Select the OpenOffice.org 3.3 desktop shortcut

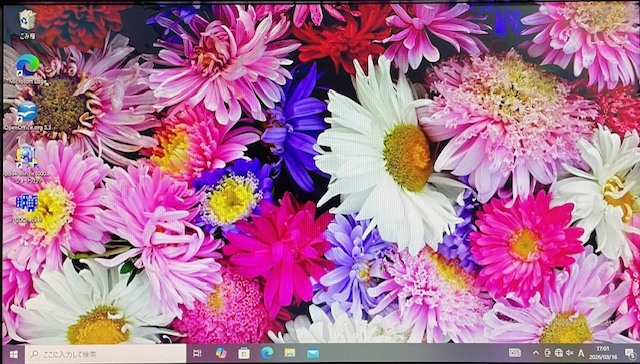pos(27,115)
